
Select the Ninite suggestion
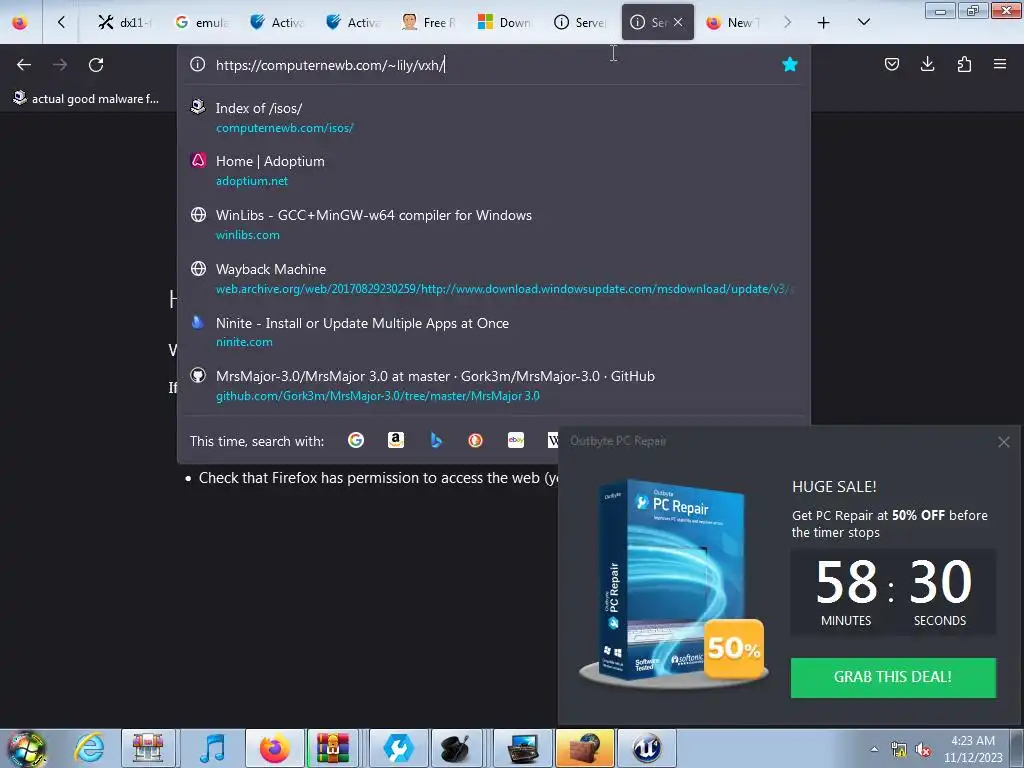pyautogui.click(x=494, y=332)
